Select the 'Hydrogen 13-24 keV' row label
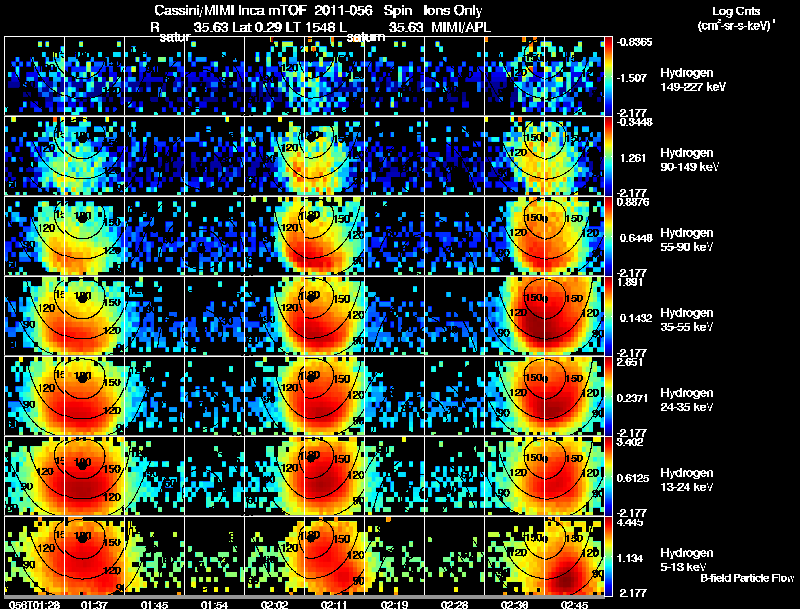The width and height of the screenshot is (800, 609). [687, 480]
